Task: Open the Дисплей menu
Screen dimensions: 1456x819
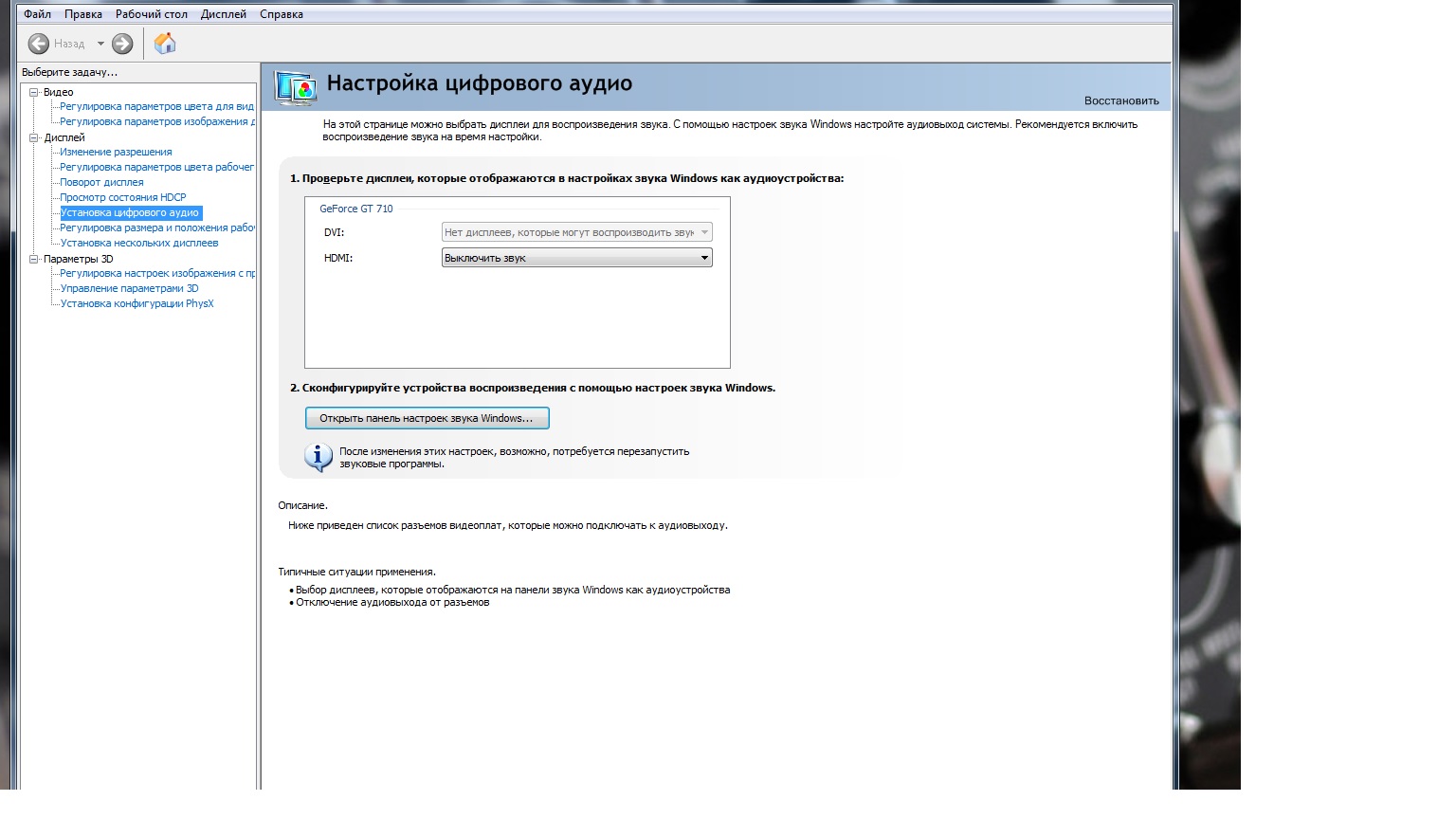Action: pos(224,14)
